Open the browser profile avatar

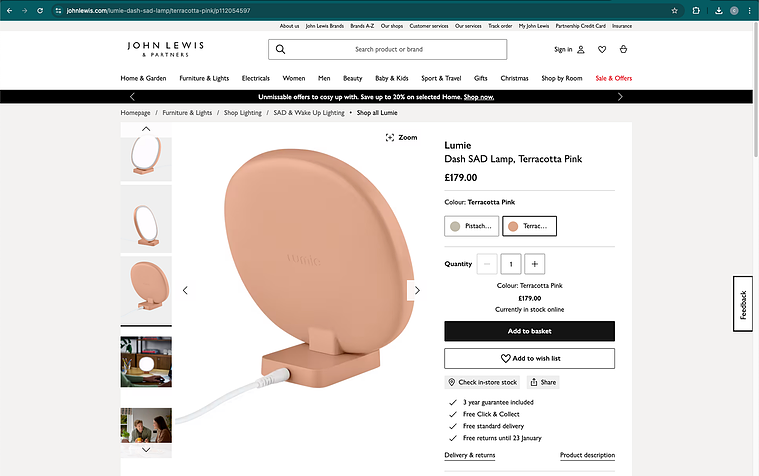coord(734,10)
